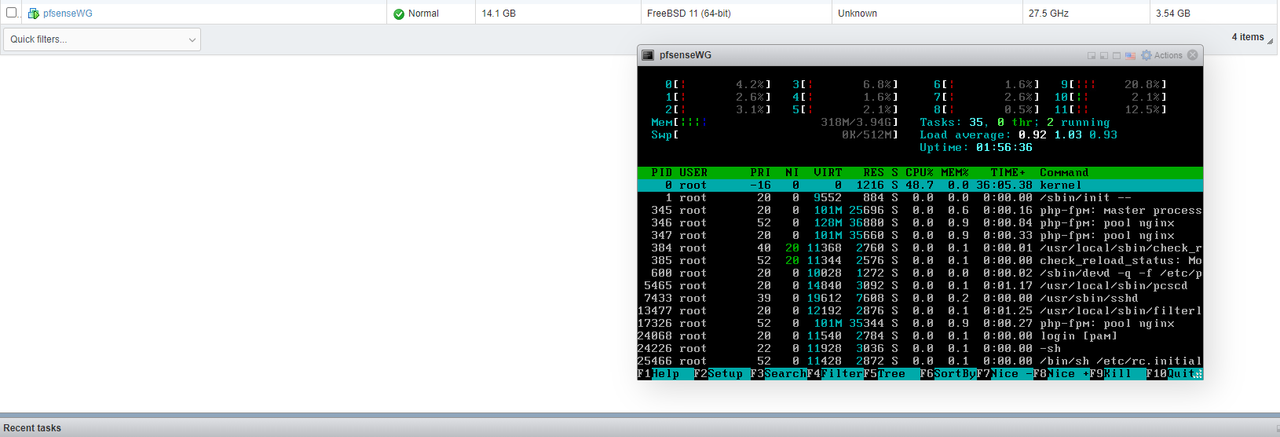Click the console icon in the pfsenseWG title bar
The image size is (1280, 437).
[x=648, y=55]
